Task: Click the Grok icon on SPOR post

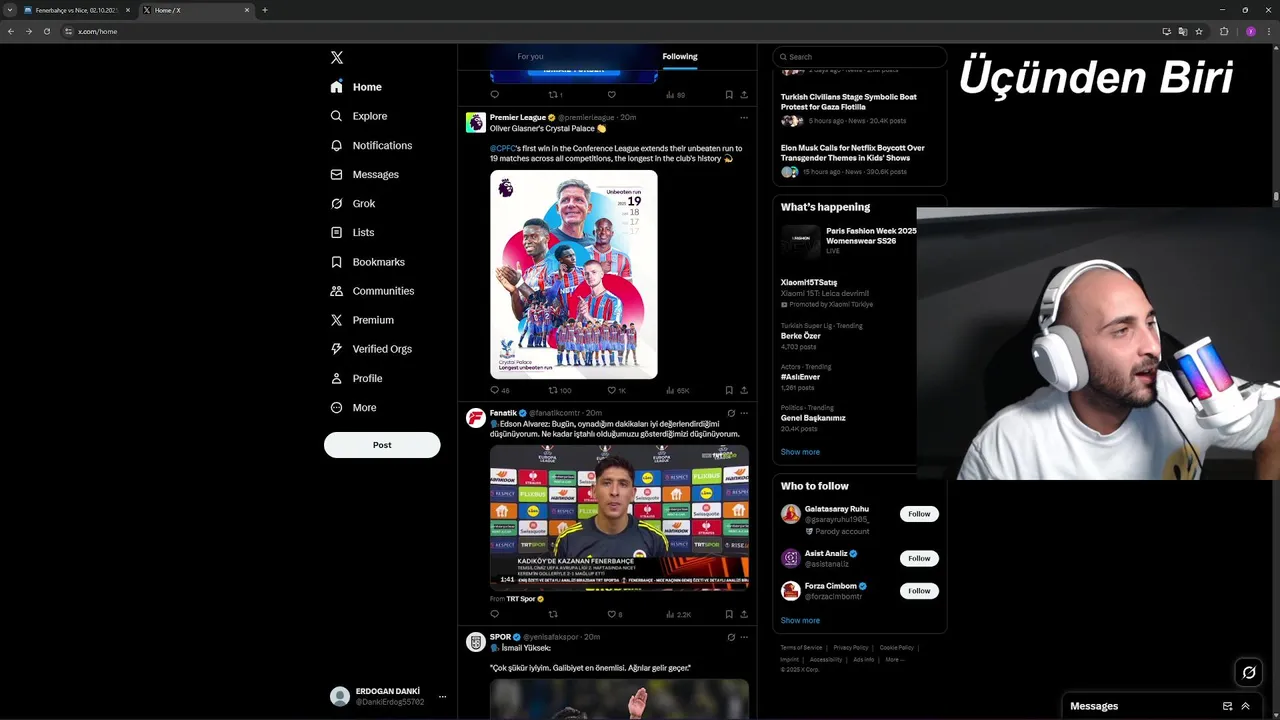Action: pos(731,637)
